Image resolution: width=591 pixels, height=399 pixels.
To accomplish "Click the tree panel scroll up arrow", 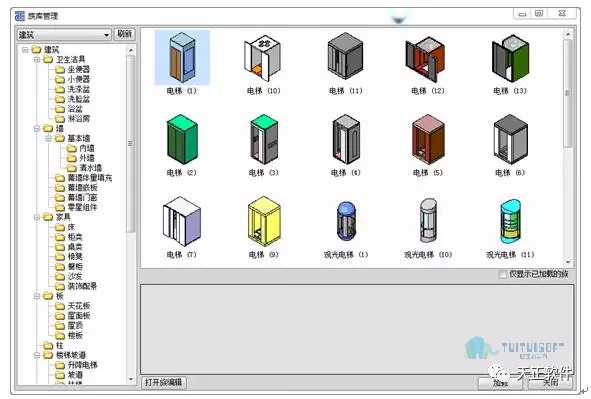I will coord(131,50).
